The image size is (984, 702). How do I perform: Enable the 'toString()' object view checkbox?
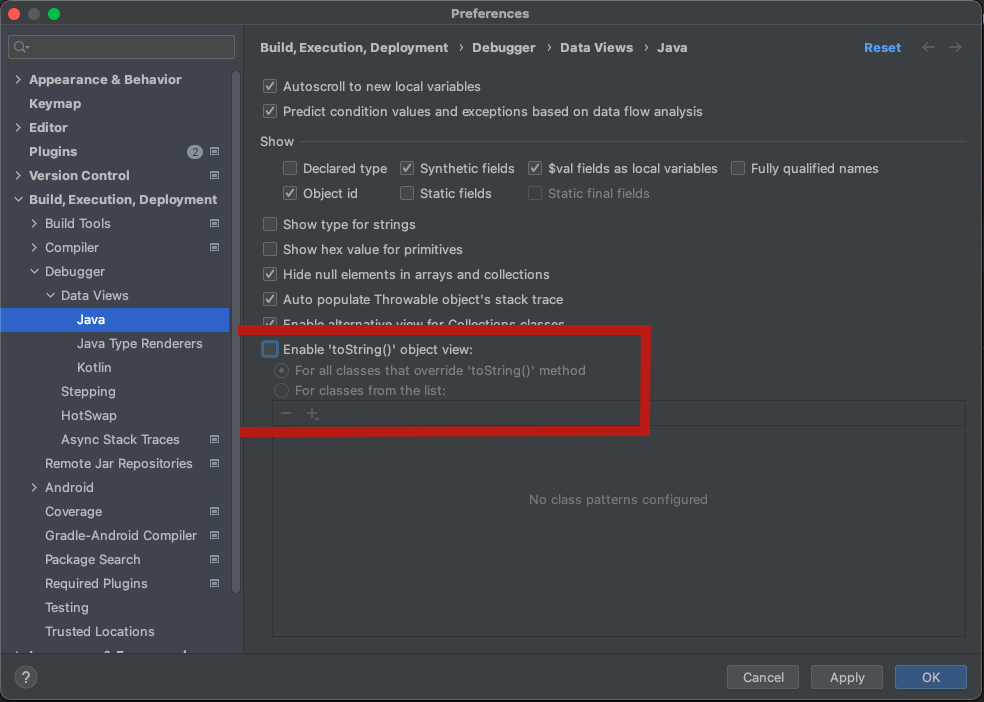coord(270,349)
